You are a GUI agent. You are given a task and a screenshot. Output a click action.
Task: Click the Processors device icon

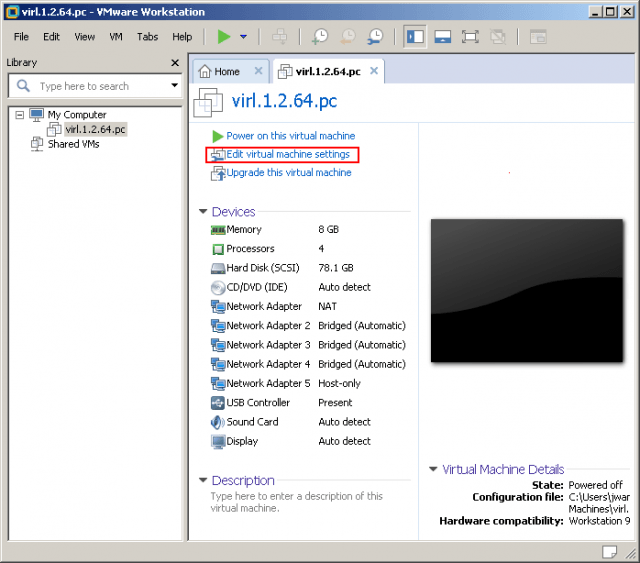click(x=218, y=249)
